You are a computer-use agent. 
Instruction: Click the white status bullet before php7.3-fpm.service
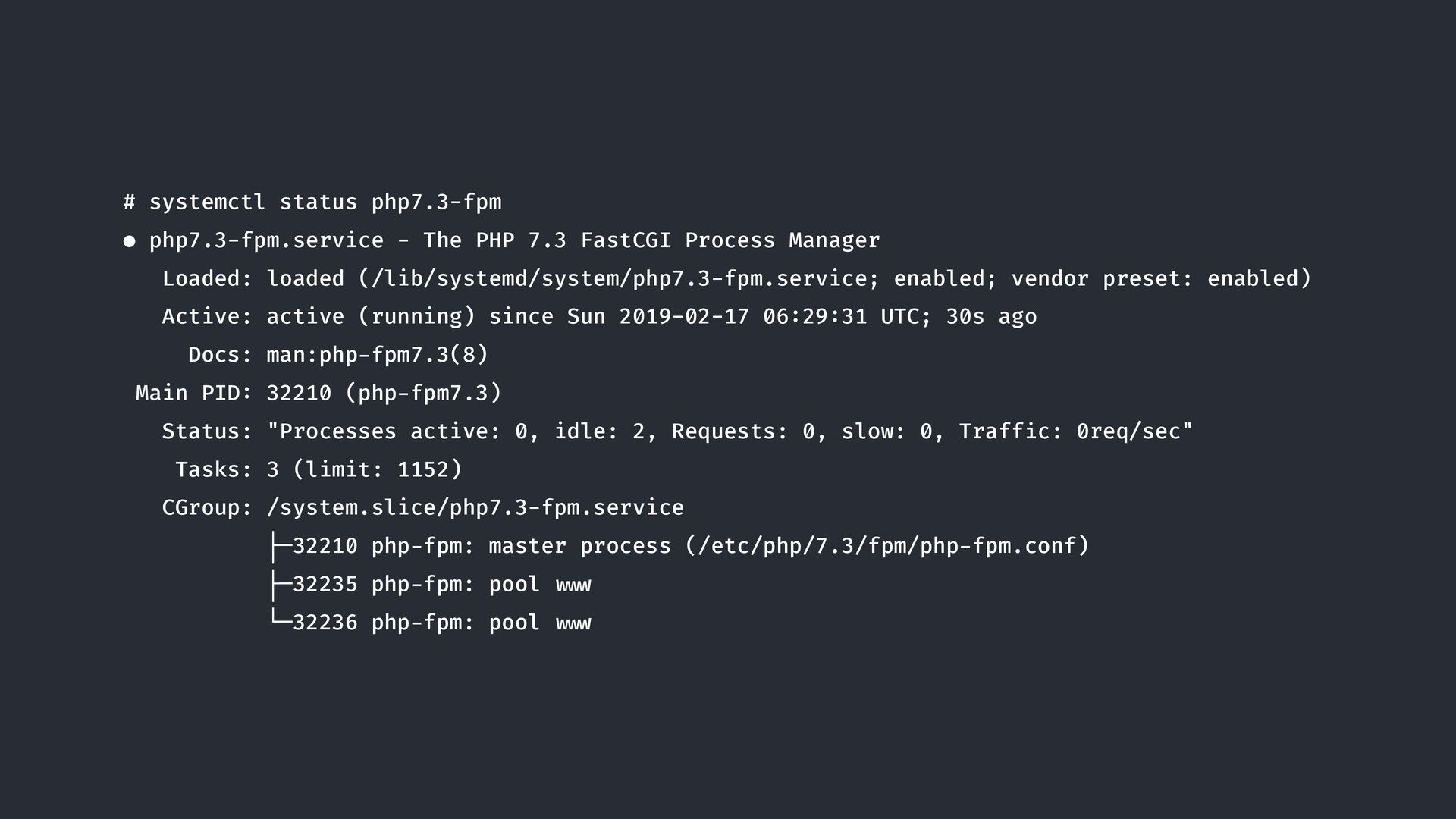pos(130,242)
